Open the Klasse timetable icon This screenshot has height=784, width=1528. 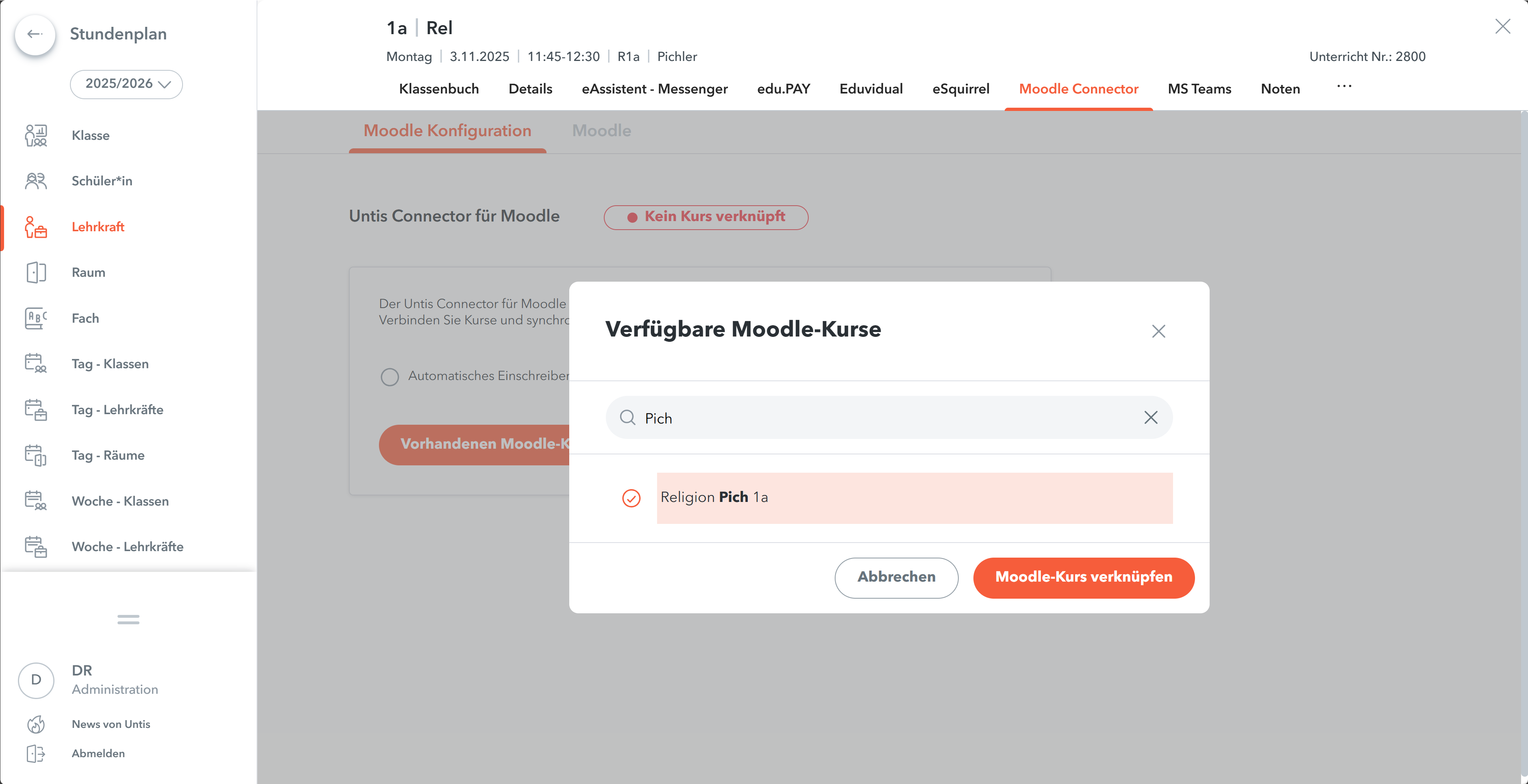pyautogui.click(x=36, y=135)
